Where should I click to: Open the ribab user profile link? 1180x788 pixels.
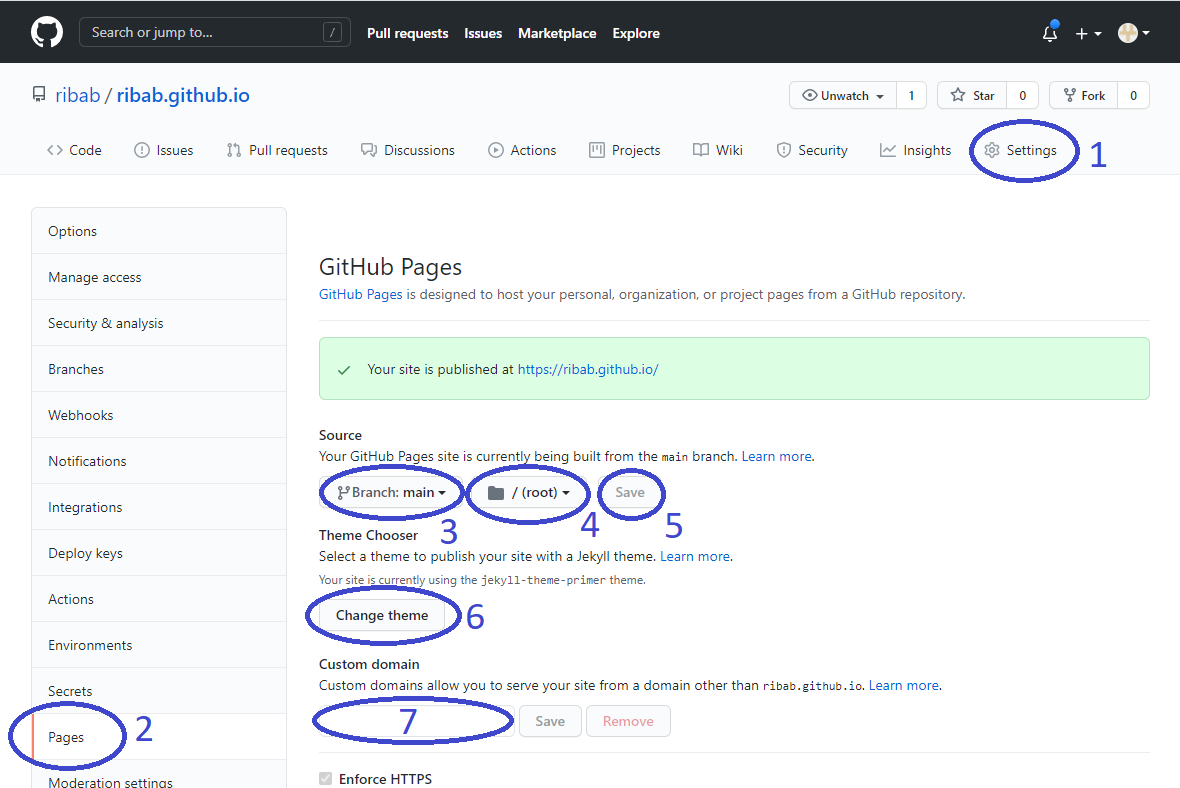point(78,96)
